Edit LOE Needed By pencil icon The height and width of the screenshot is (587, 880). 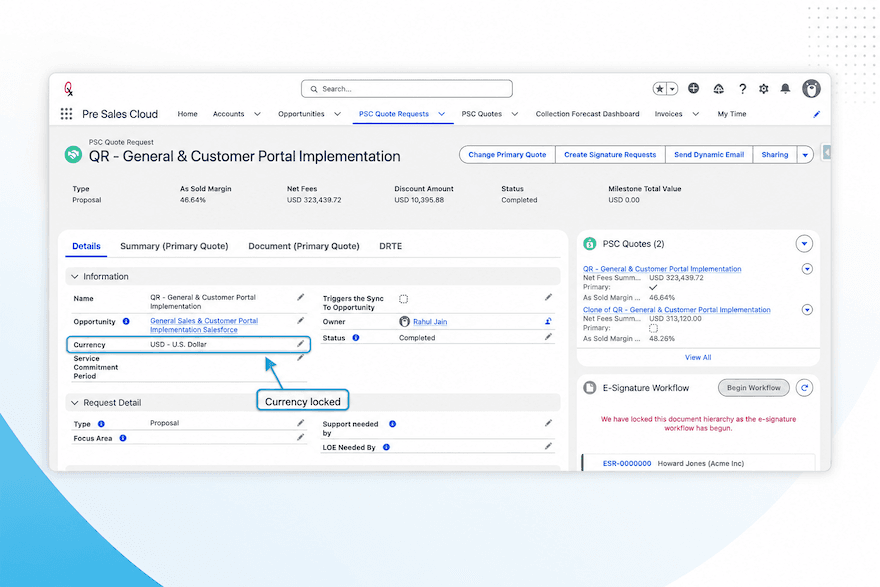click(548, 446)
